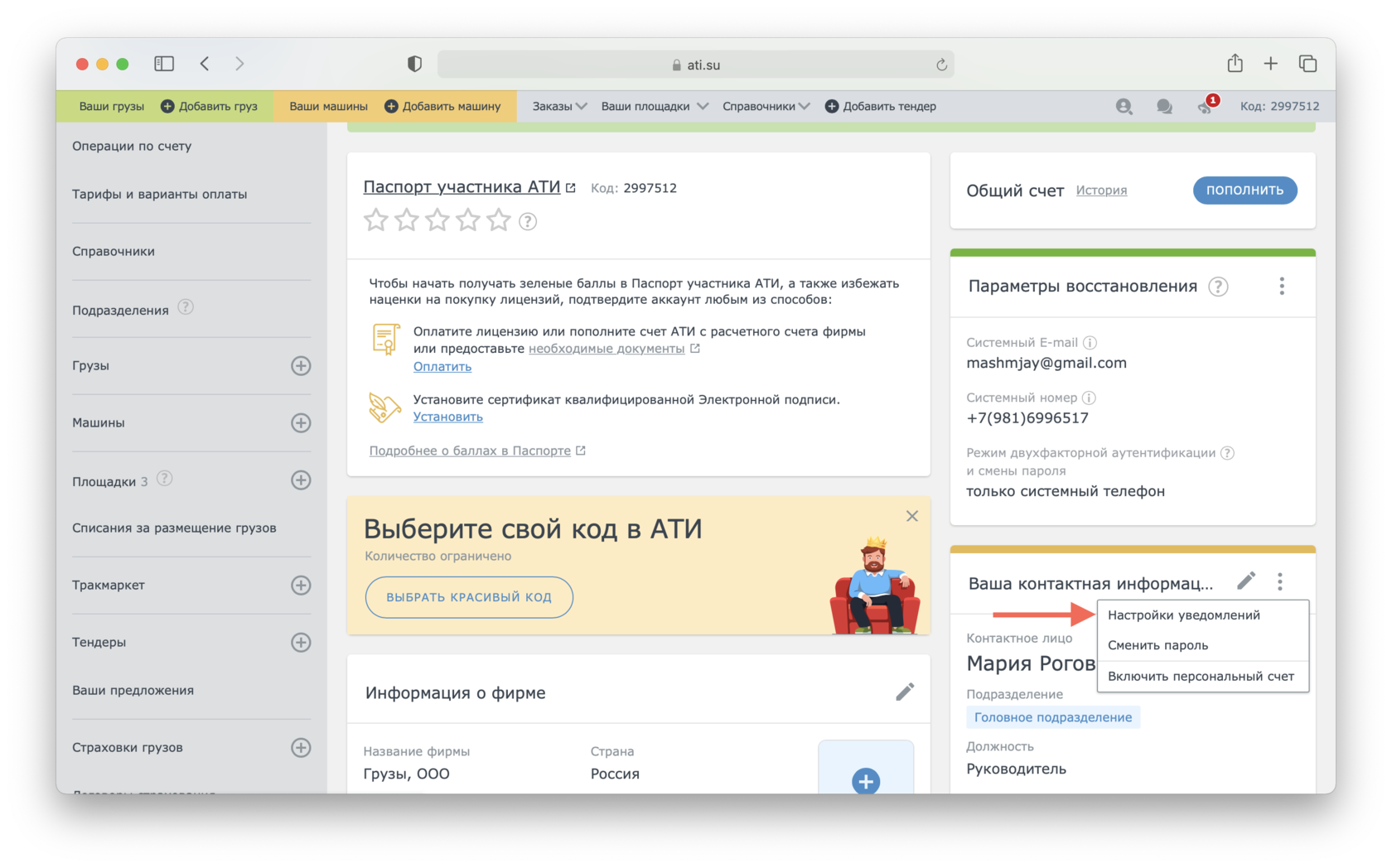Open a new Safari tab with plus icon
The height and width of the screenshot is (868, 1392).
pos(1270,64)
